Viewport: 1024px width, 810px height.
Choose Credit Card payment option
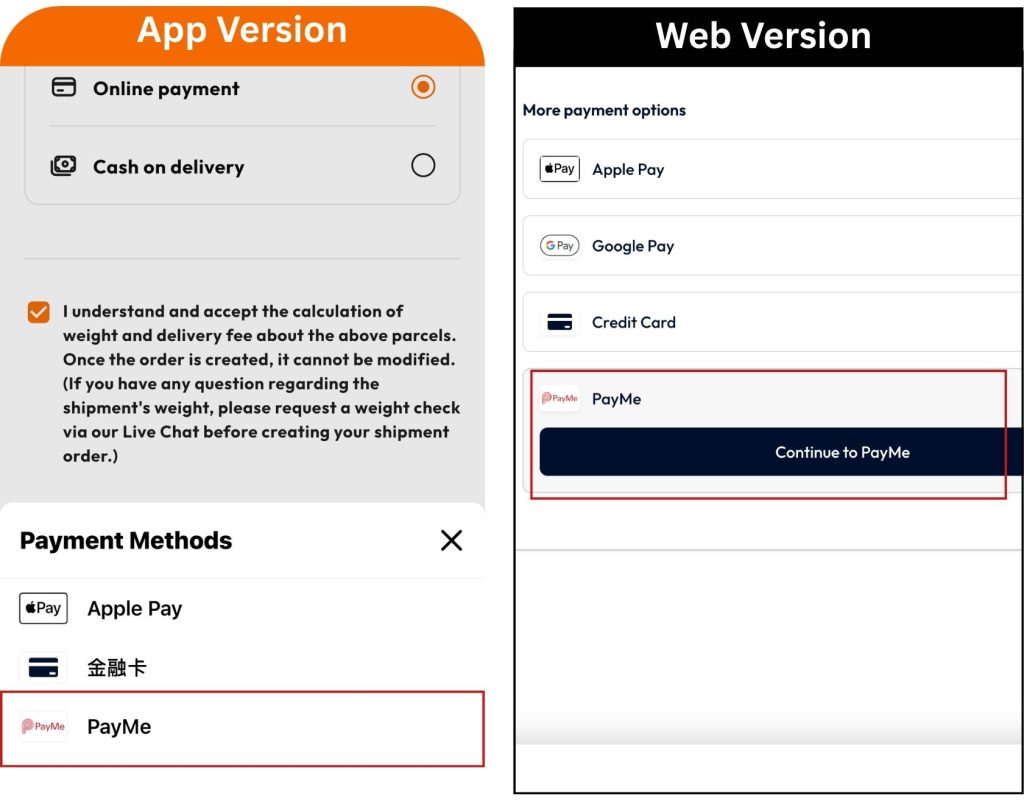(773, 322)
